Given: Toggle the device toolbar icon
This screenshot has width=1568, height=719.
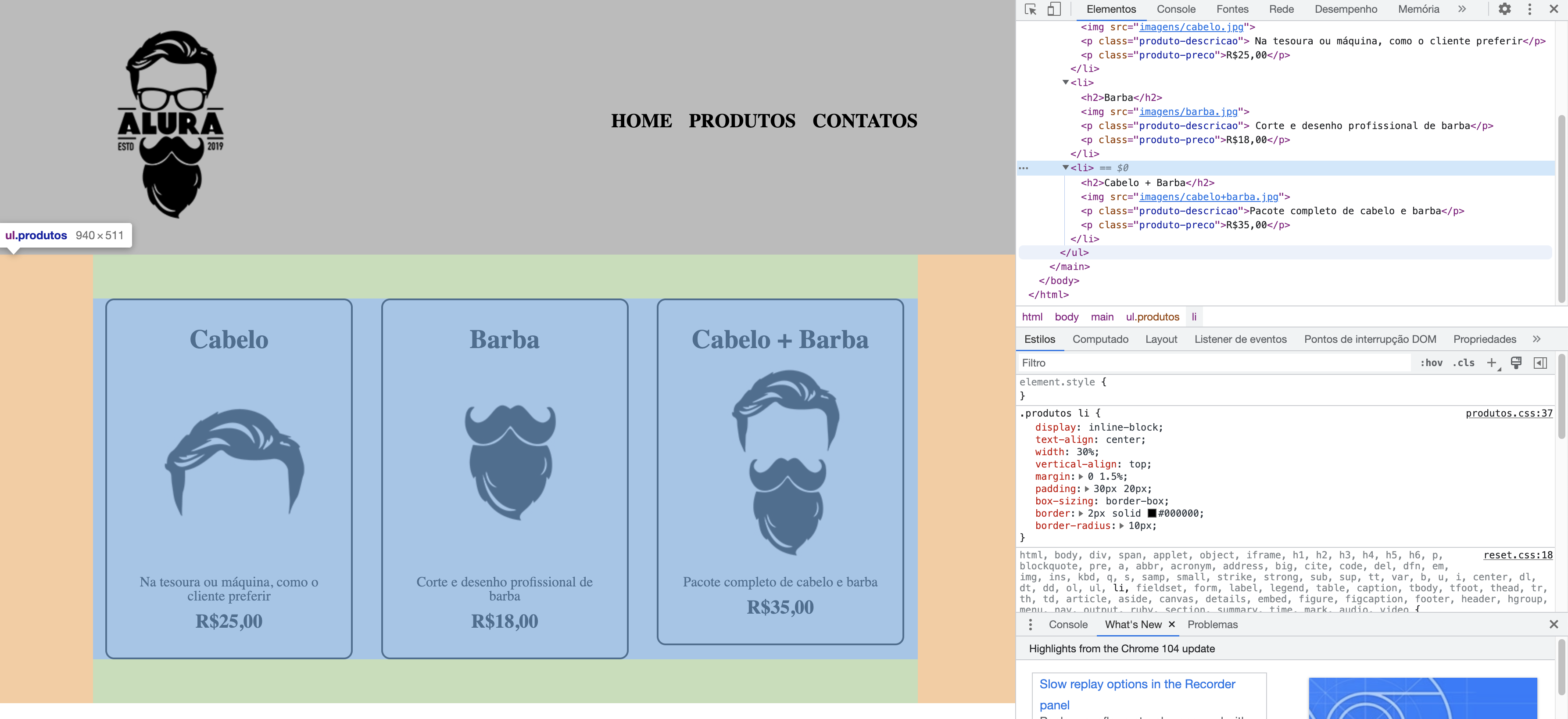Looking at the screenshot, I should tap(1054, 9).
